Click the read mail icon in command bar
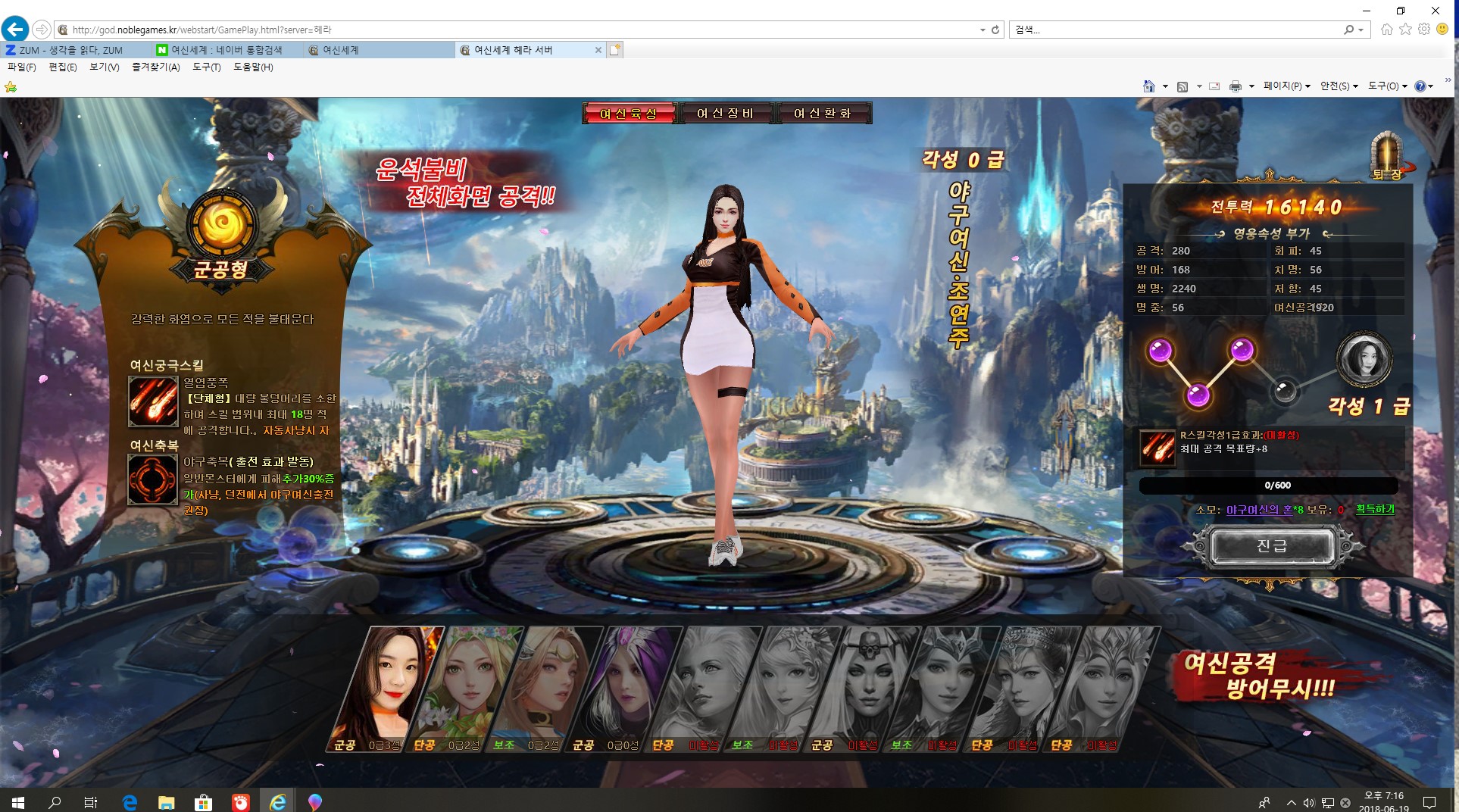The width and height of the screenshot is (1459, 812). (x=1214, y=86)
